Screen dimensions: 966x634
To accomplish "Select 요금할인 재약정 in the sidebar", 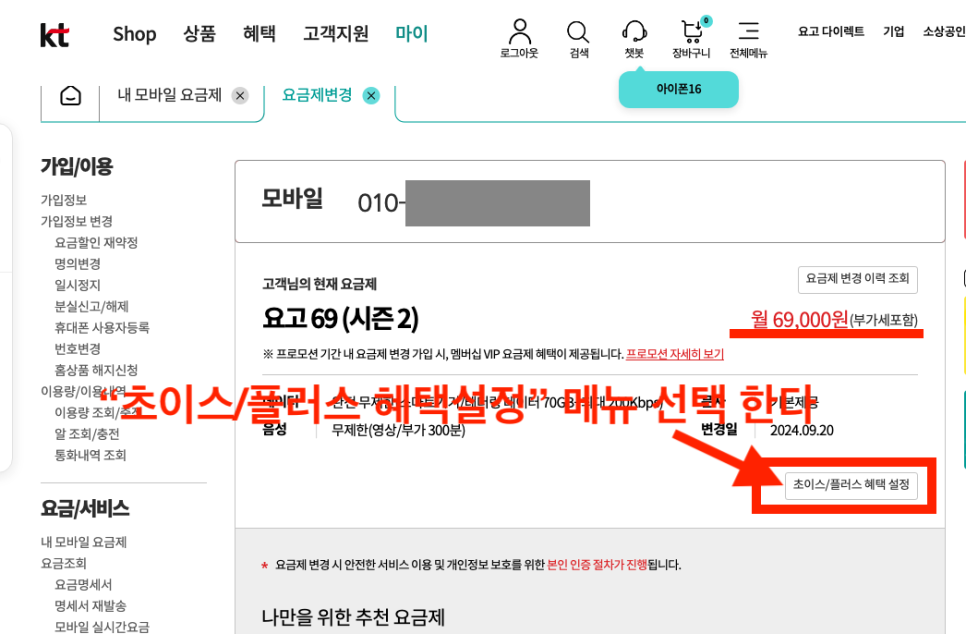I will click(x=96, y=242).
